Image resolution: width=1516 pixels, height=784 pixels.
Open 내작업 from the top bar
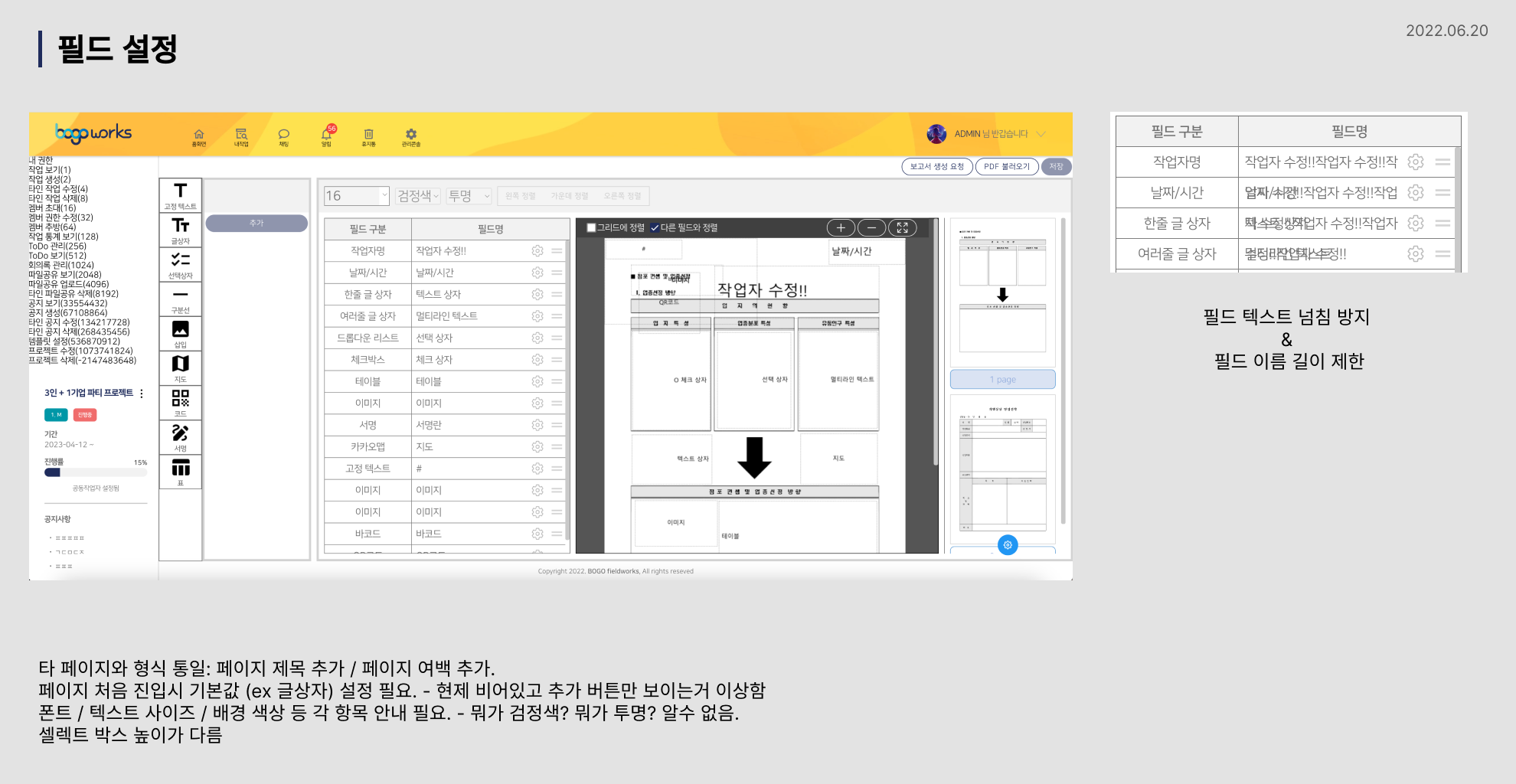point(241,136)
